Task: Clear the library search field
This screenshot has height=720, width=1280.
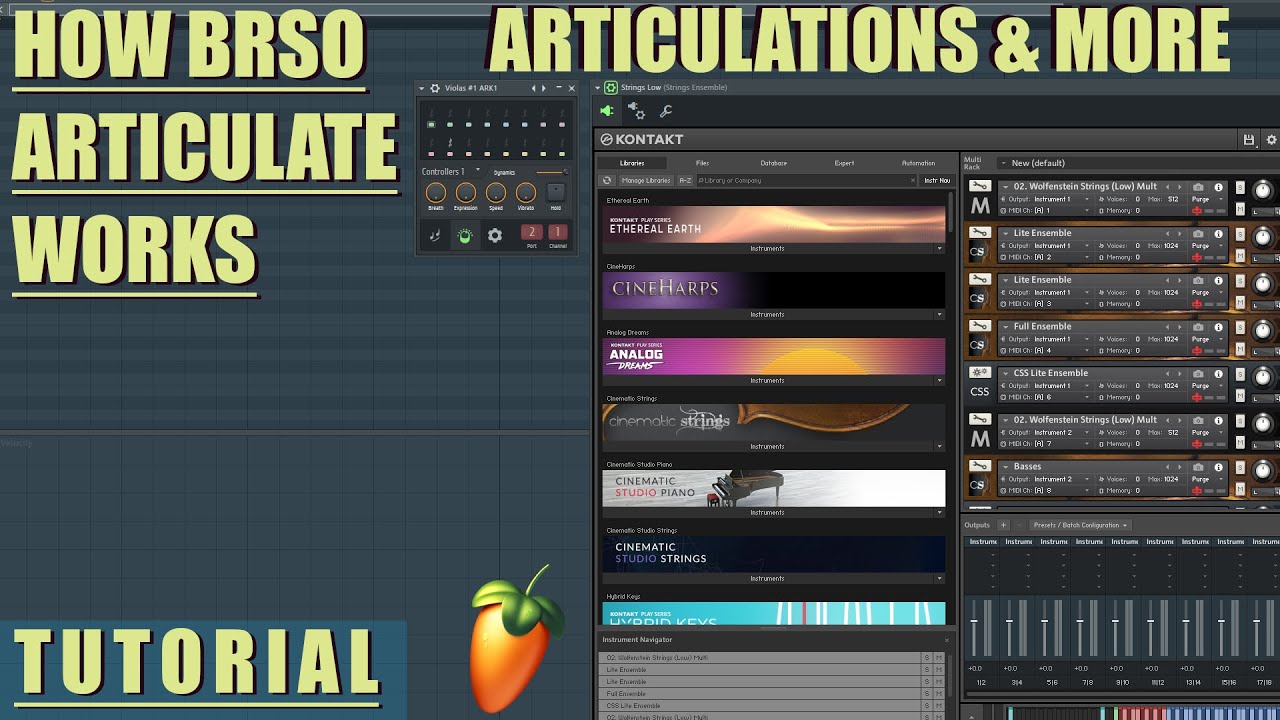Action: pos(912,180)
